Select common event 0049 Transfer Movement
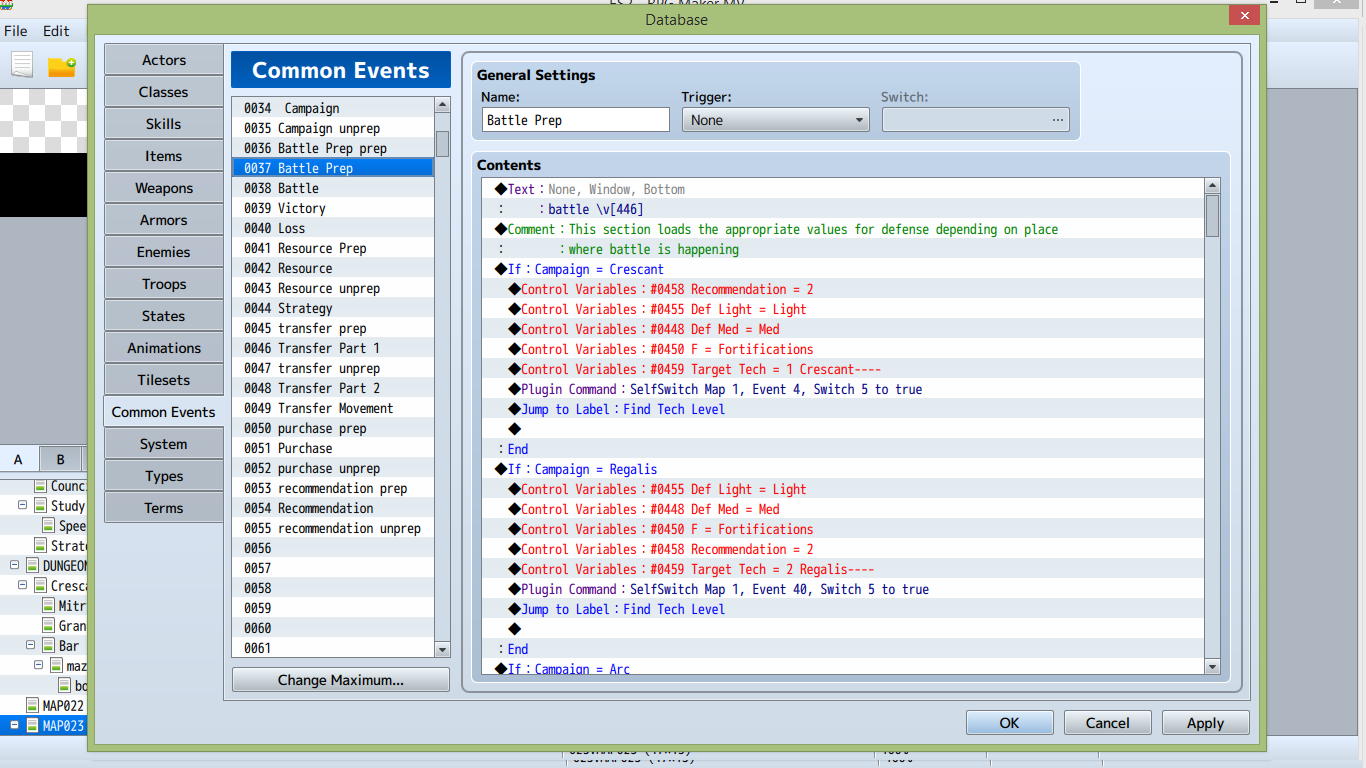The image size is (1366, 768). [333, 408]
